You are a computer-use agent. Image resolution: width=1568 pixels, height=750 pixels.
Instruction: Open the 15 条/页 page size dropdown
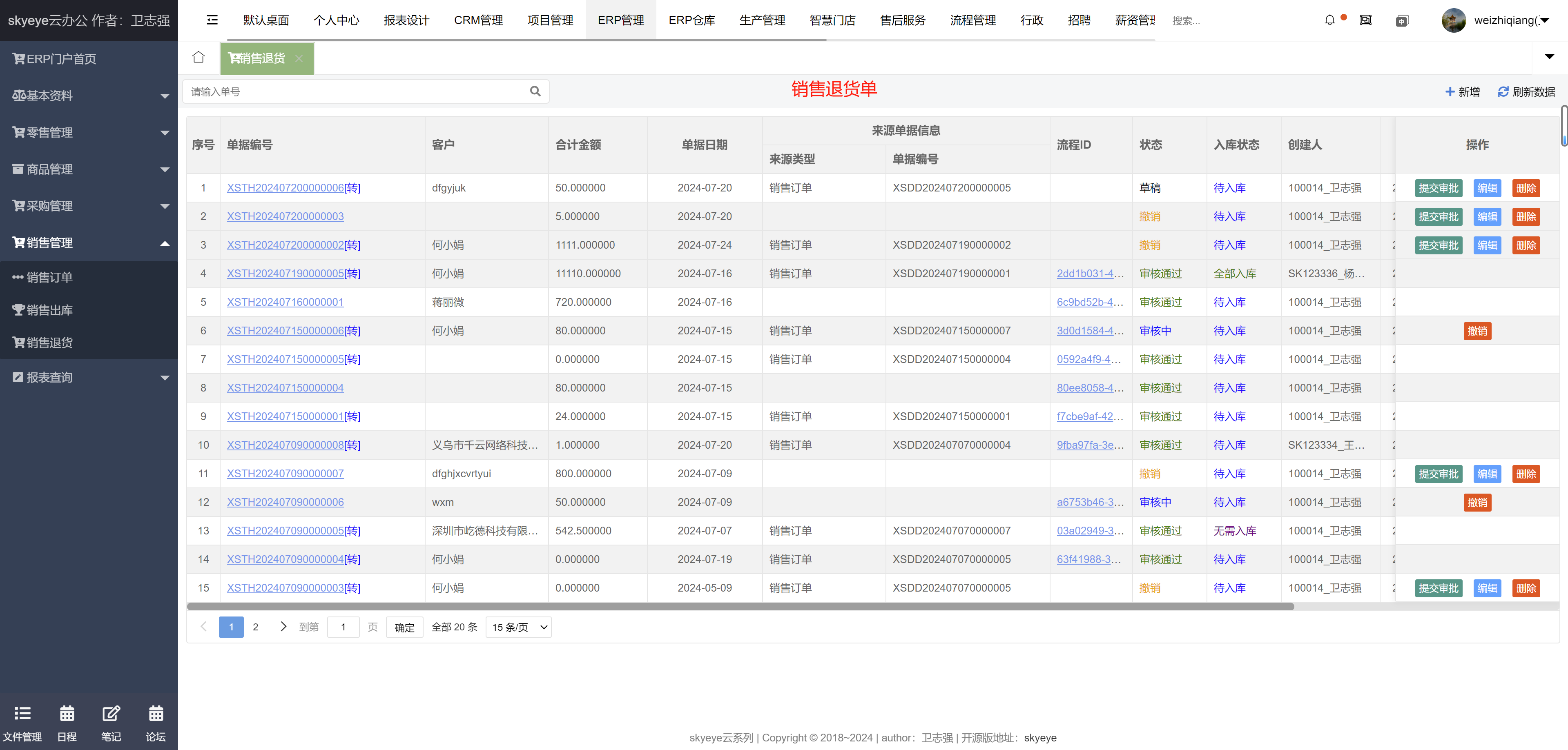pos(518,627)
